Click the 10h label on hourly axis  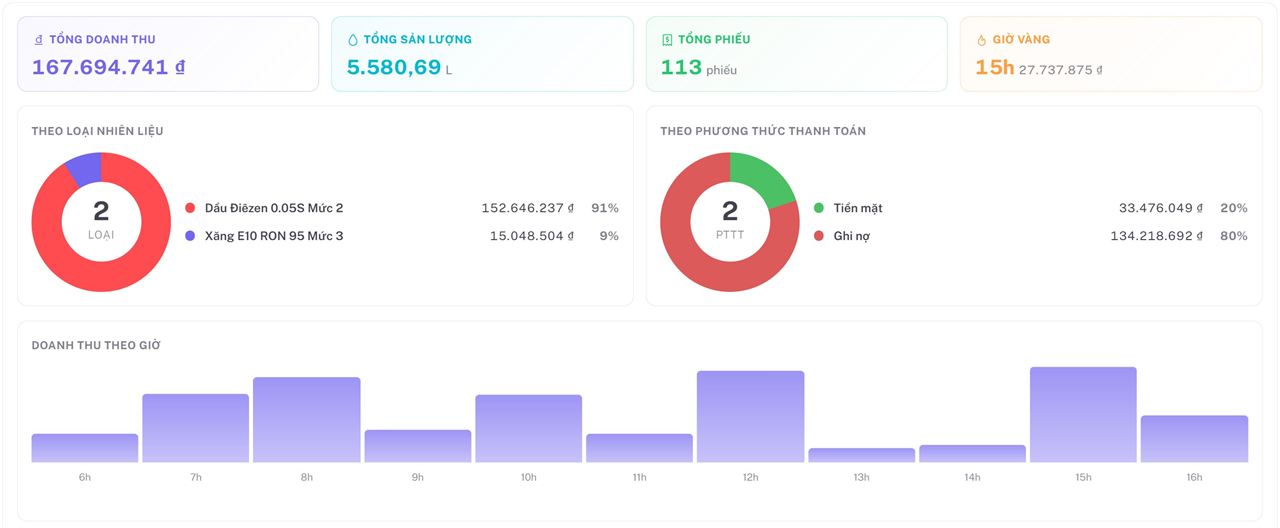tap(528, 478)
